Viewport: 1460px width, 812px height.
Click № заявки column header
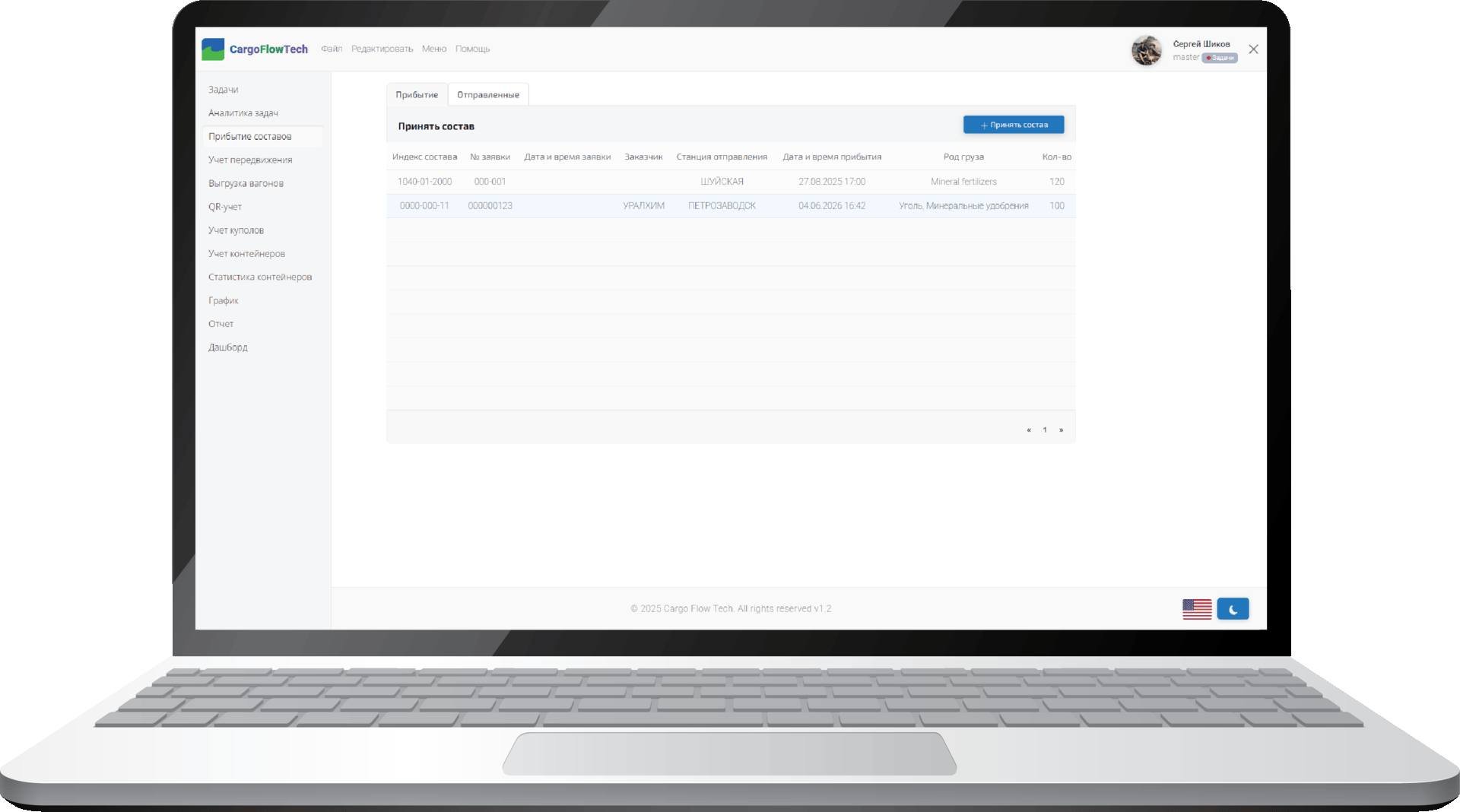pos(490,157)
